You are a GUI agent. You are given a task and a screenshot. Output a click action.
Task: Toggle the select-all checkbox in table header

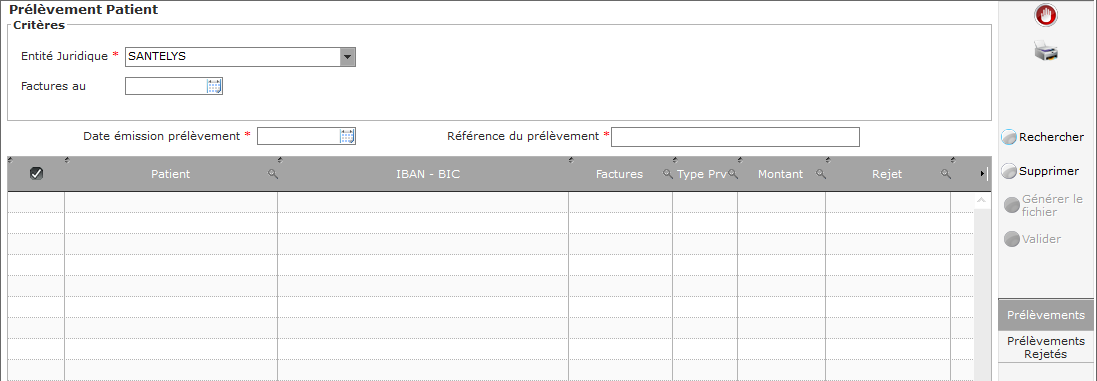[36, 174]
